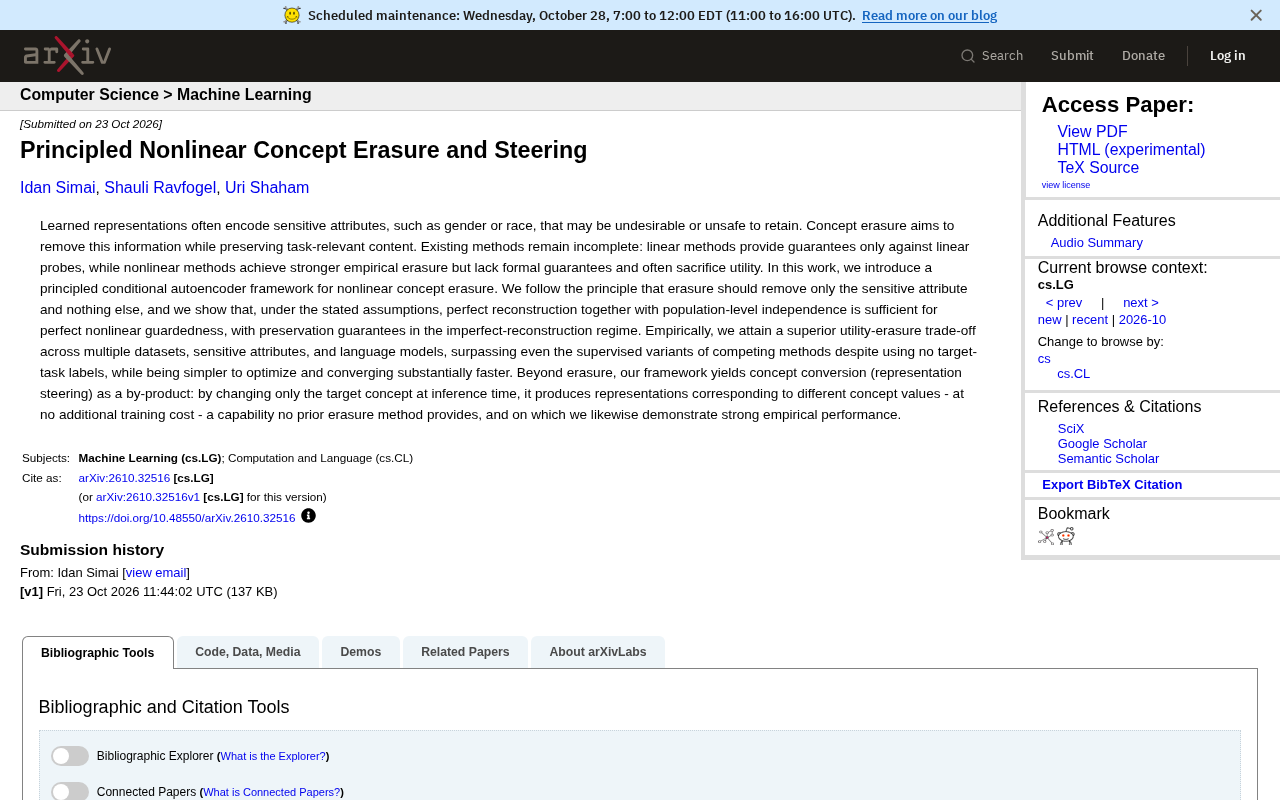Open Google Scholar citations link
Image resolution: width=1280 pixels, height=800 pixels.
(1102, 444)
